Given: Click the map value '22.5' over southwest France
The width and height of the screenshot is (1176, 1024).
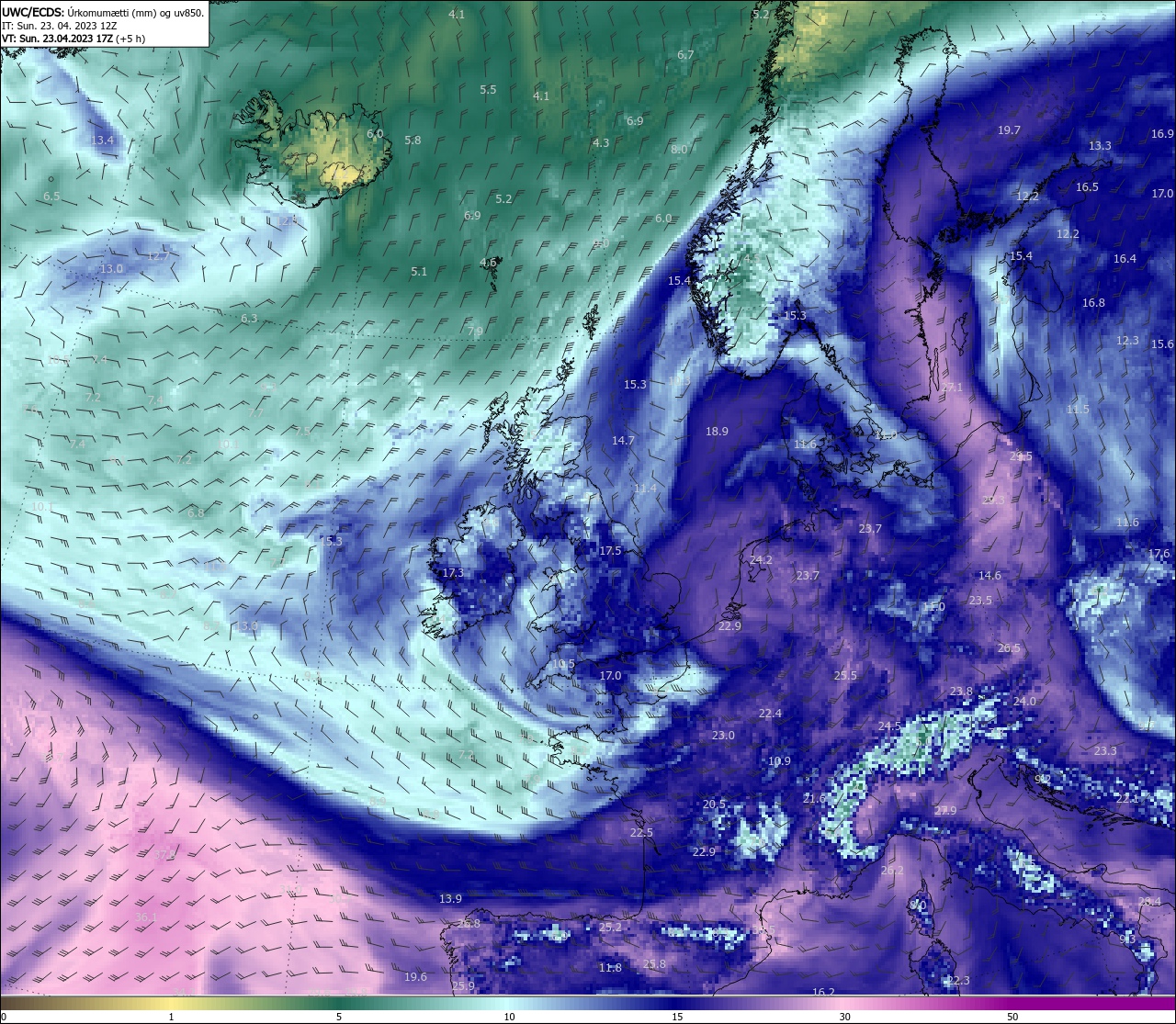Looking at the screenshot, I should (641, 833).
